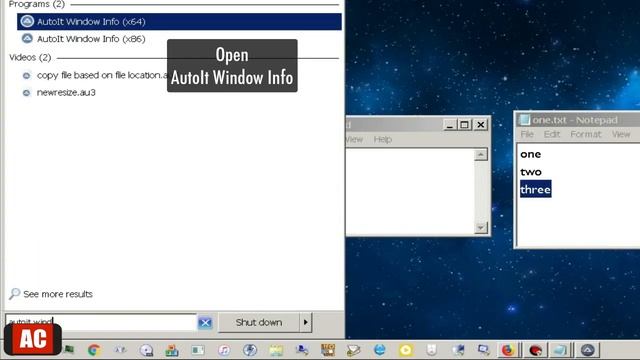Open View menu in one.txt Notepad

[621, 134]
